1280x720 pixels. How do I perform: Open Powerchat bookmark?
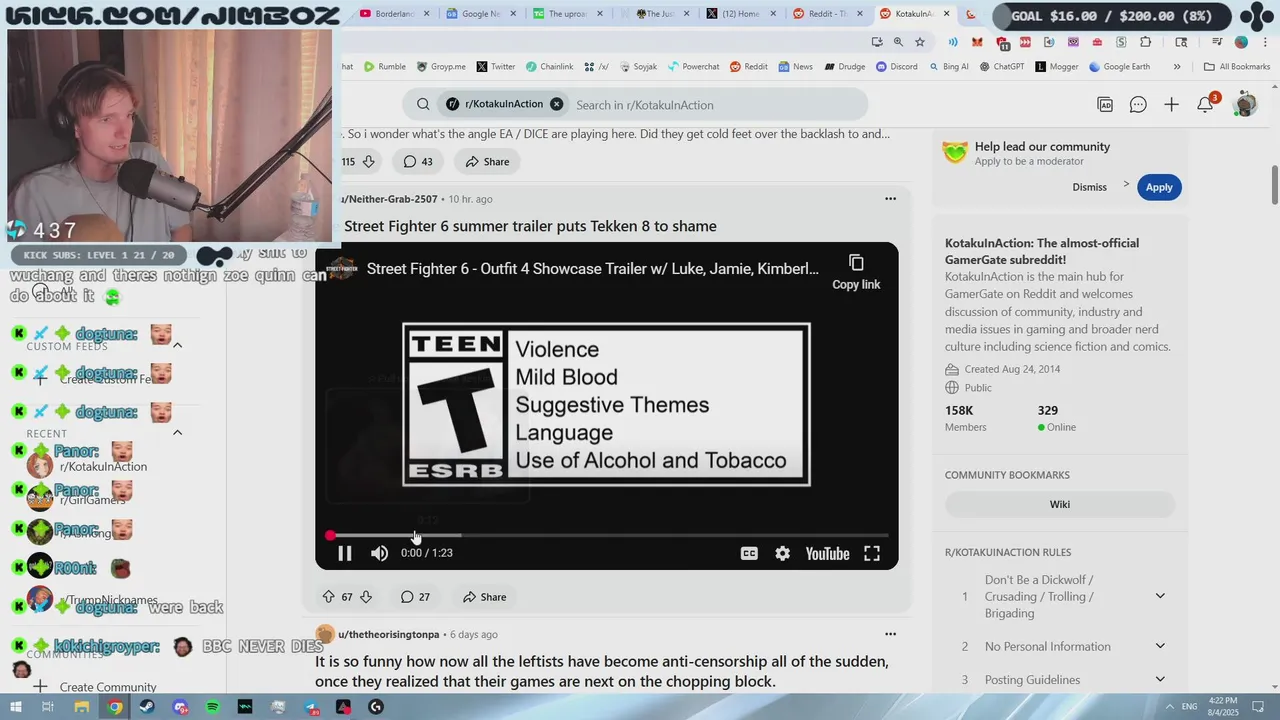[x=692, y=67]
